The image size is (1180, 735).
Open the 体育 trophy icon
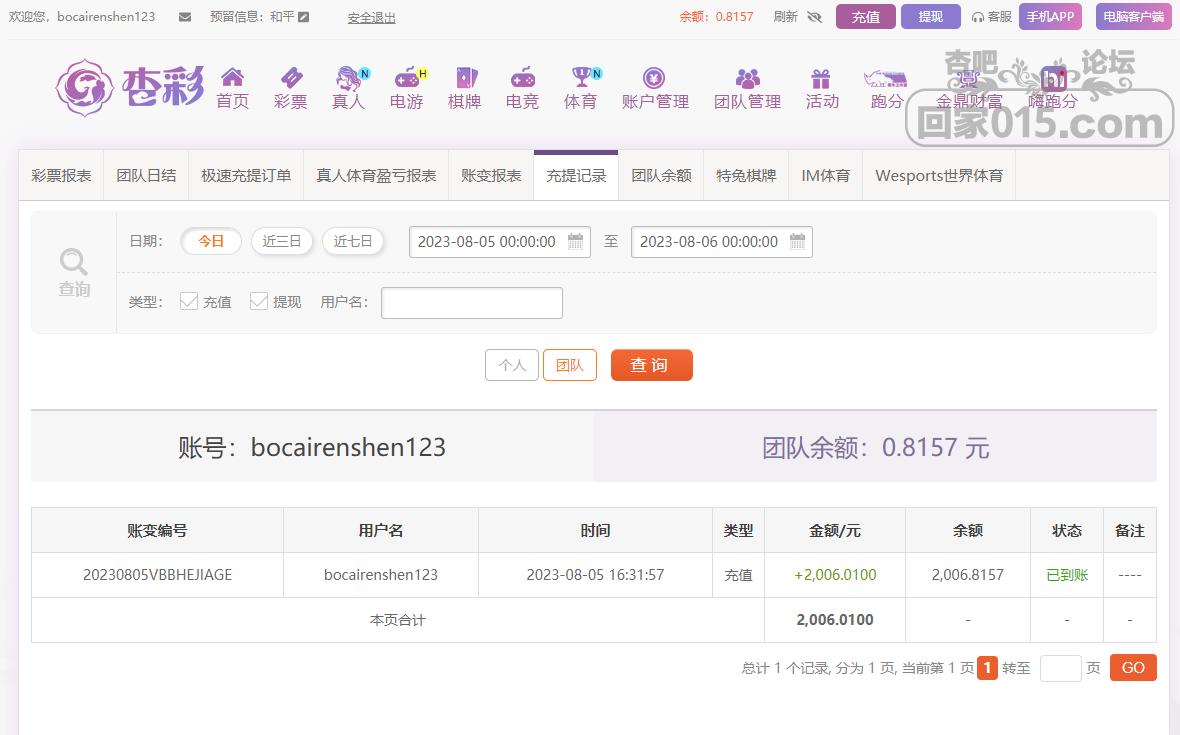[x=580, y=78]
